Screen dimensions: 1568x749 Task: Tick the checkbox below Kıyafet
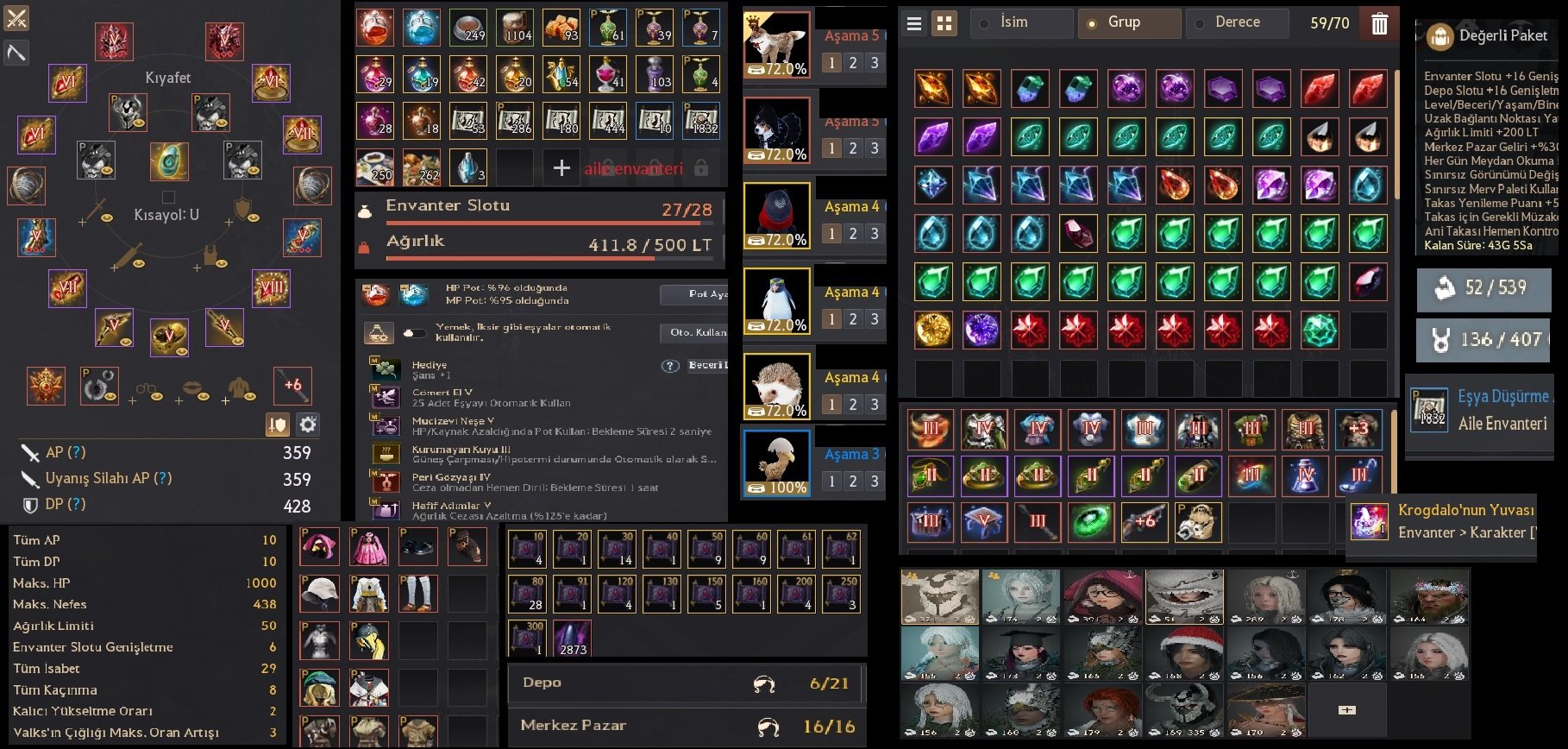click(169, 197)
